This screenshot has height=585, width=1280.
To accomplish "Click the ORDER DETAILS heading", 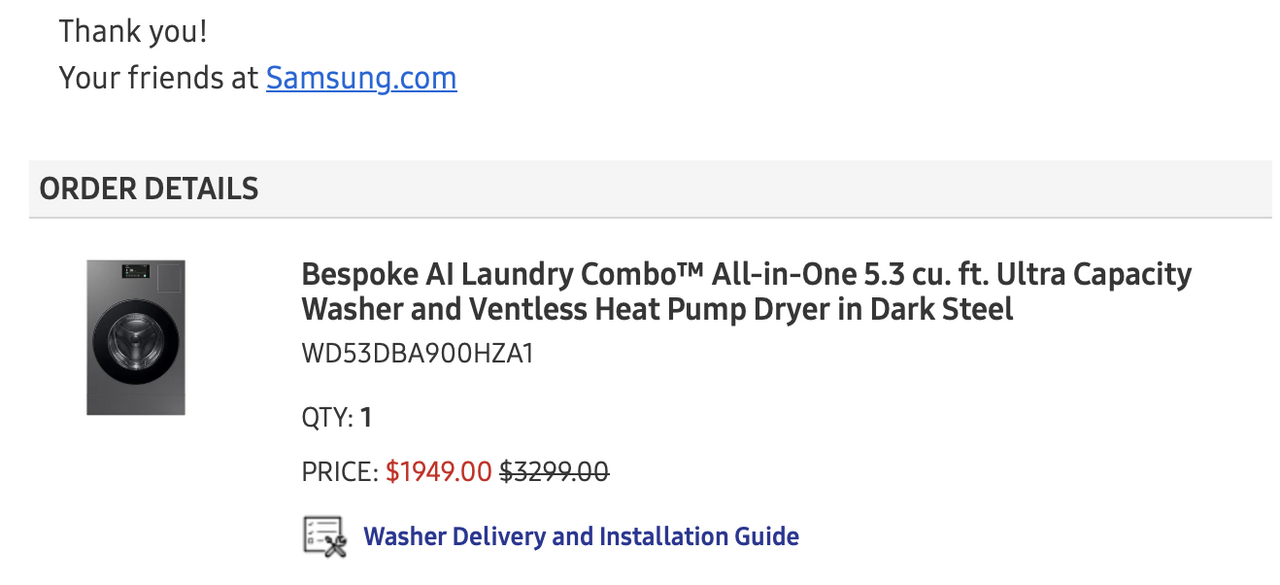I will (149, 188).
